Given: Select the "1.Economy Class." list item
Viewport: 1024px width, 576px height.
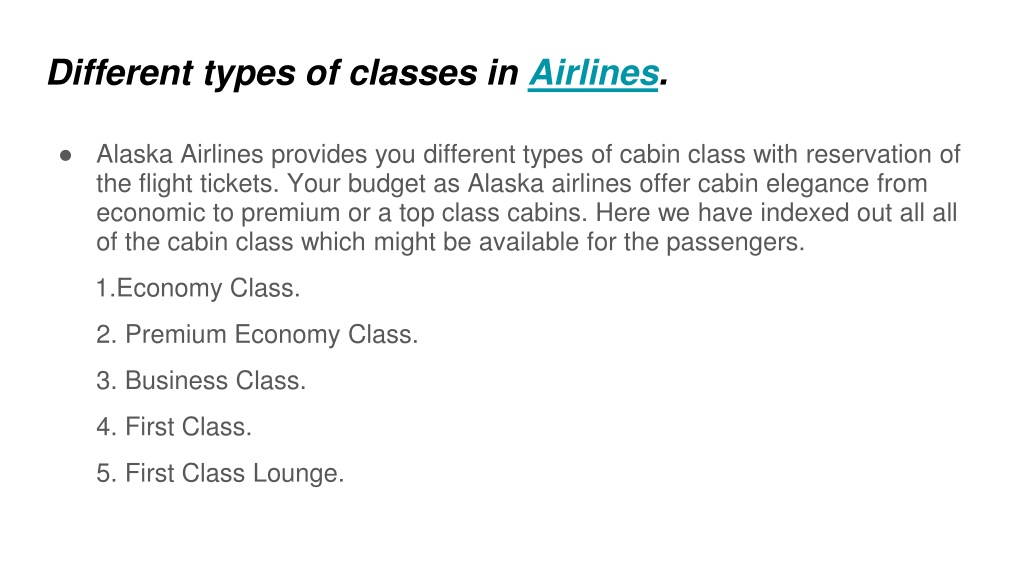Looking at the screenshot, I should 199,289.
